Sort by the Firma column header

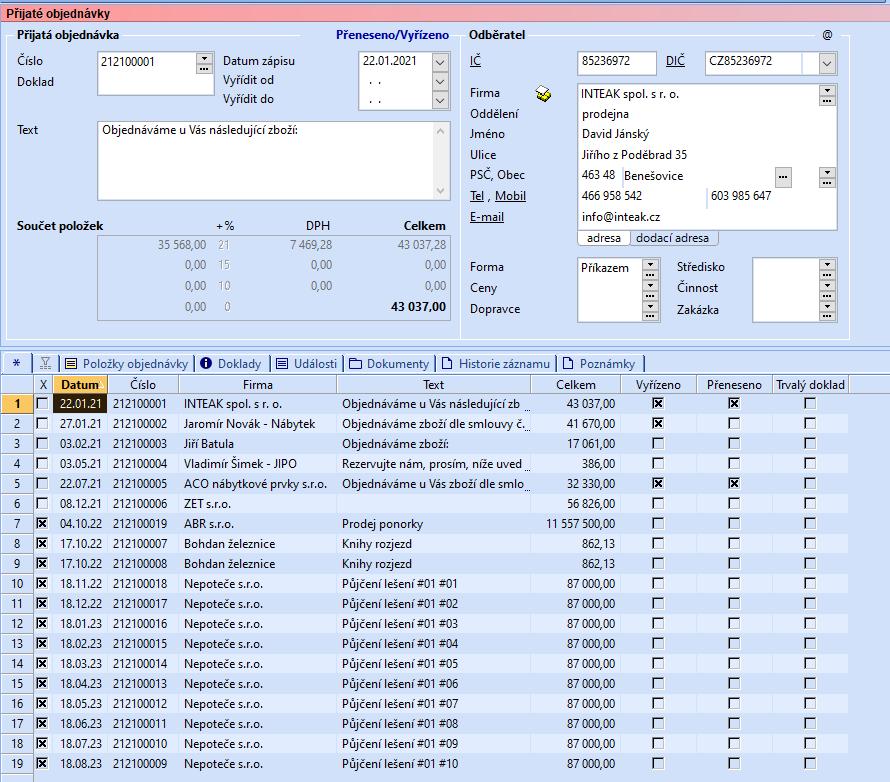point(258,384)
